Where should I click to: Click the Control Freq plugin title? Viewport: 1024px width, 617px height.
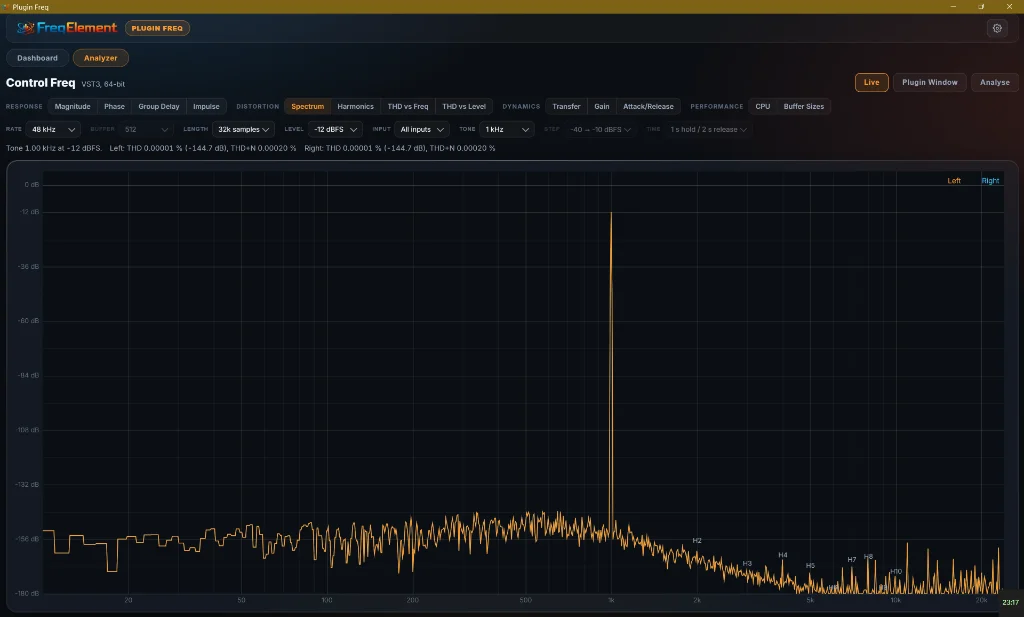coord(40,83)
